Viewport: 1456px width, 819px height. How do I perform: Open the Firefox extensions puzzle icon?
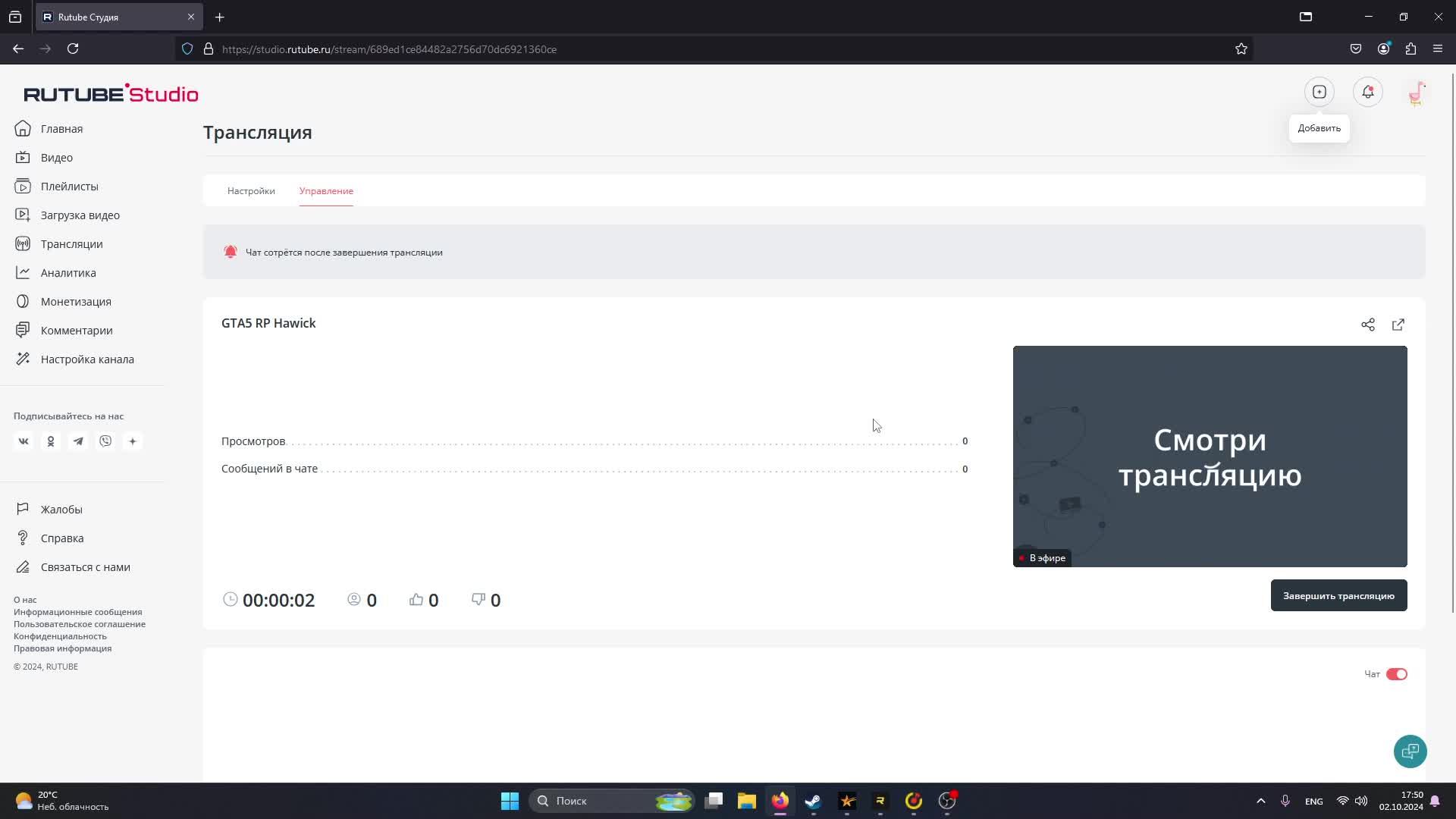coord(1410,49)
